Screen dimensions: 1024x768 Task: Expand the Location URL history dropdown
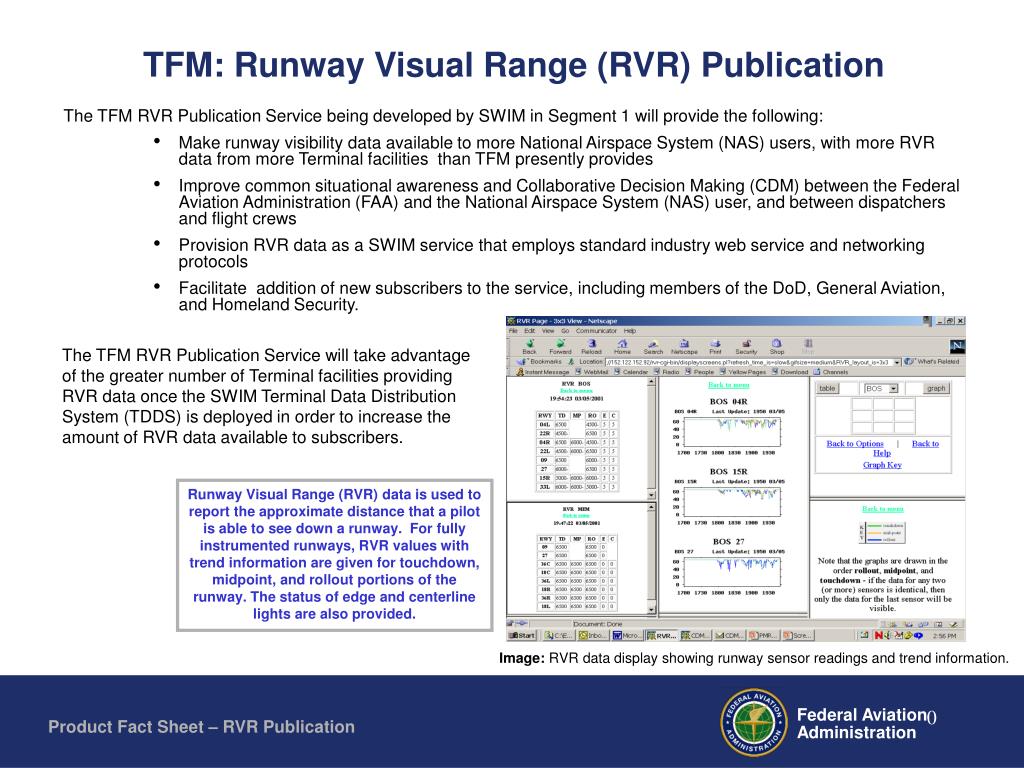pyautogui.click(x=897, y=362)
